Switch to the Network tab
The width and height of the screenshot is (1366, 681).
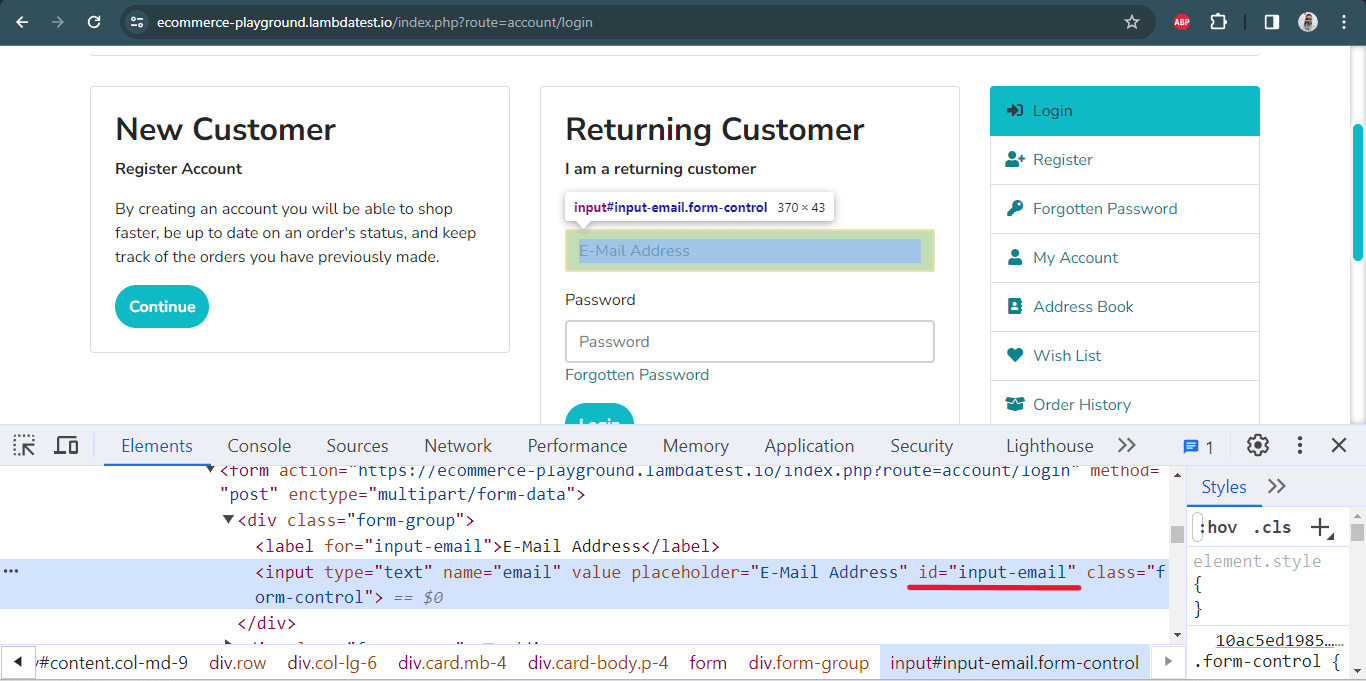coord(457,445)
